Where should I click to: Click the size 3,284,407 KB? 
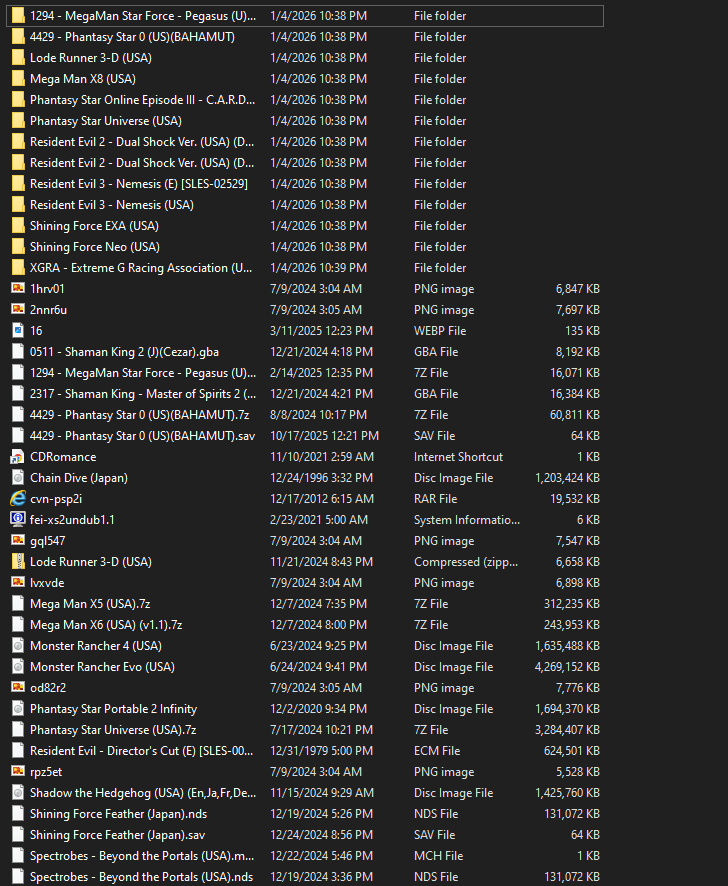pos(567,729)
